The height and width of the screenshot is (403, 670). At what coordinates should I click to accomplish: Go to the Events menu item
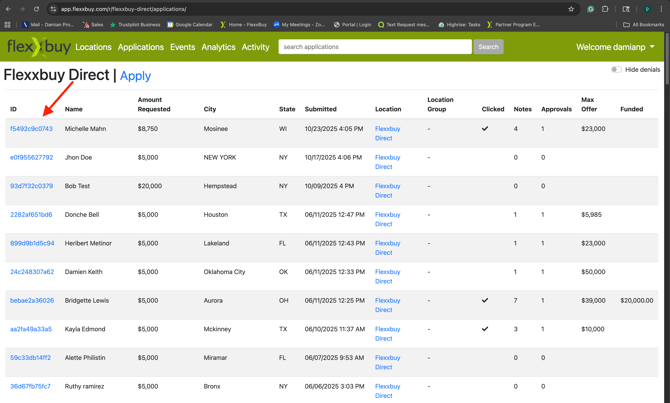(182, 47)
